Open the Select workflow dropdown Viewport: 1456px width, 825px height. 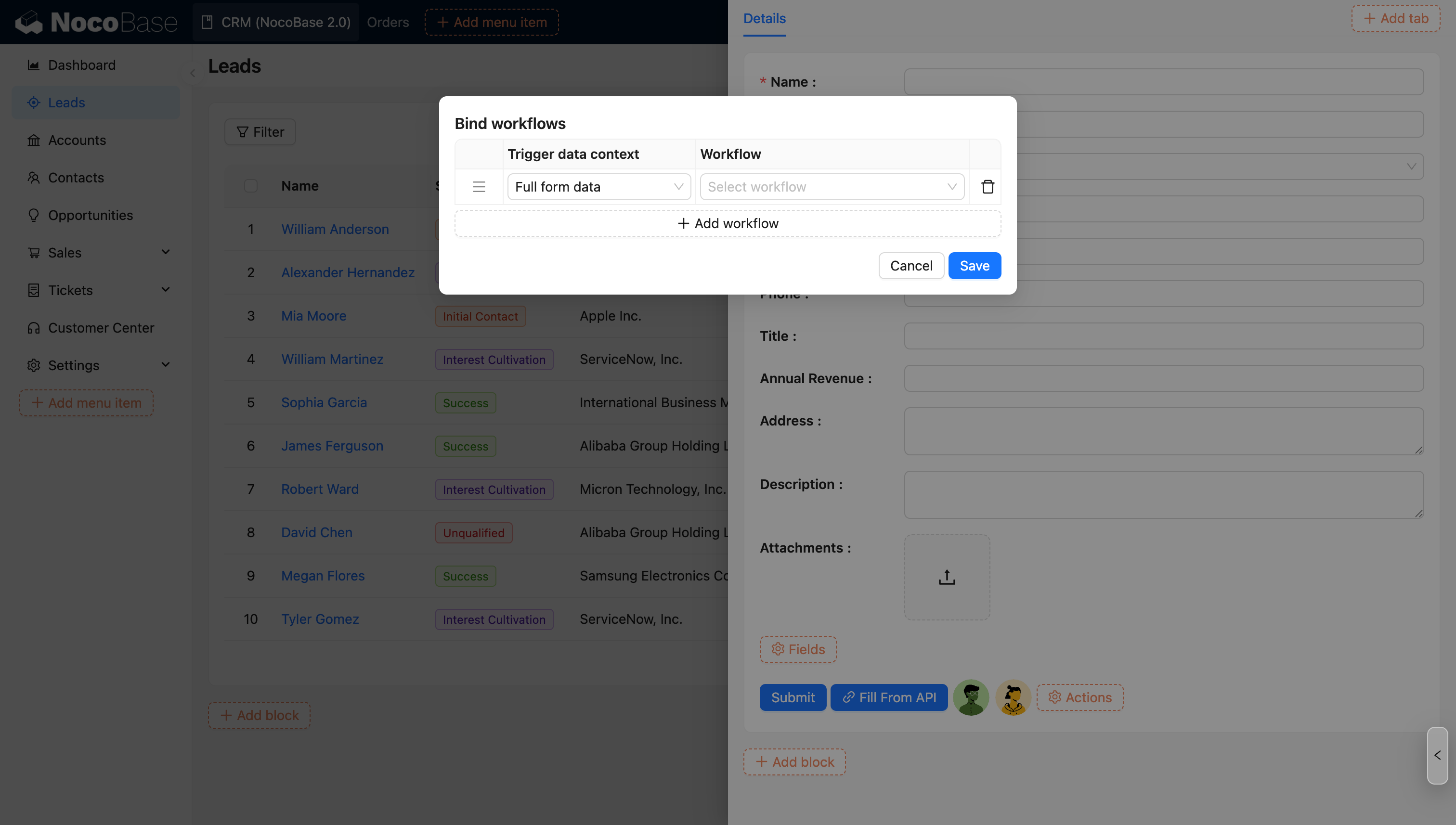click(832, 187)
